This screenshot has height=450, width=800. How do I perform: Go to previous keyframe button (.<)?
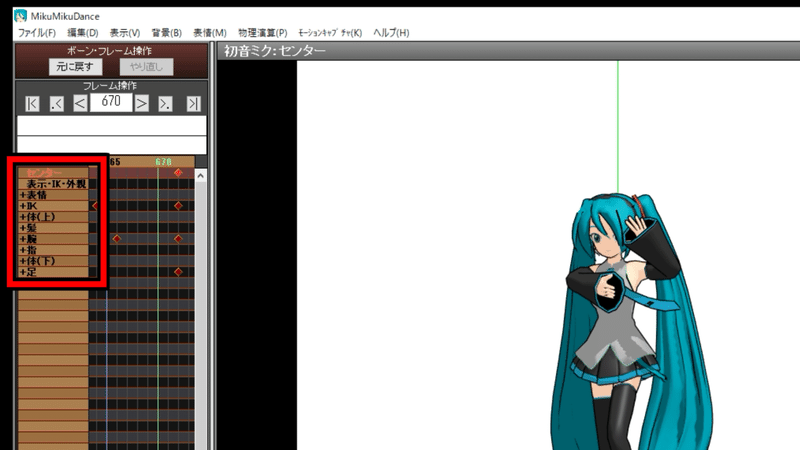point(57,104)
